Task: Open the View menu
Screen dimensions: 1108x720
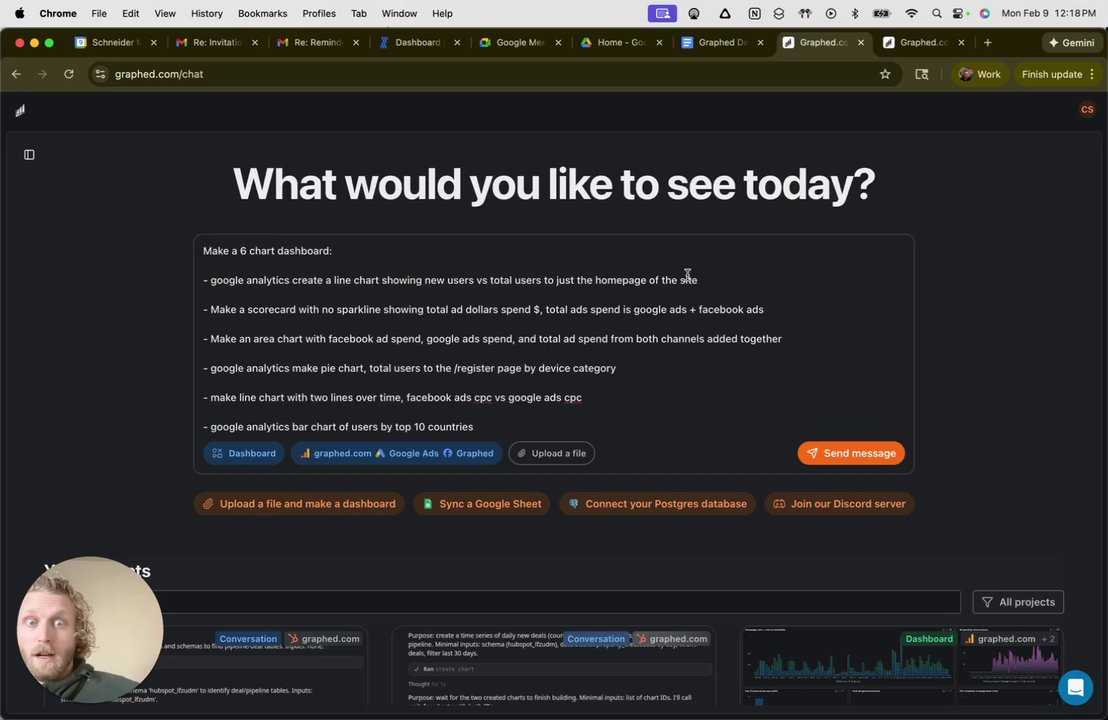Action: coord(165,13)
